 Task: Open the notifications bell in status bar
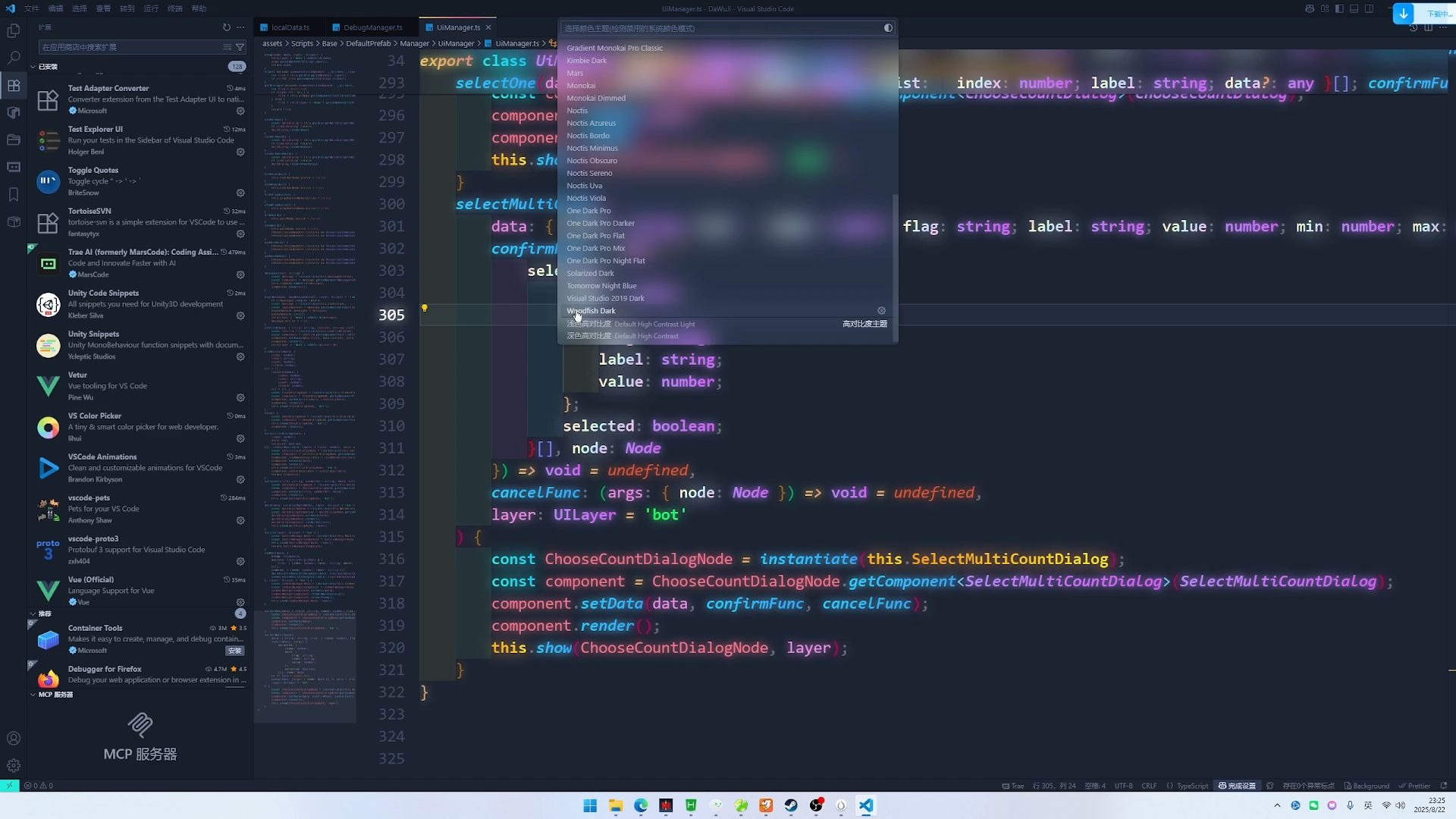(x=1444, y=786)
